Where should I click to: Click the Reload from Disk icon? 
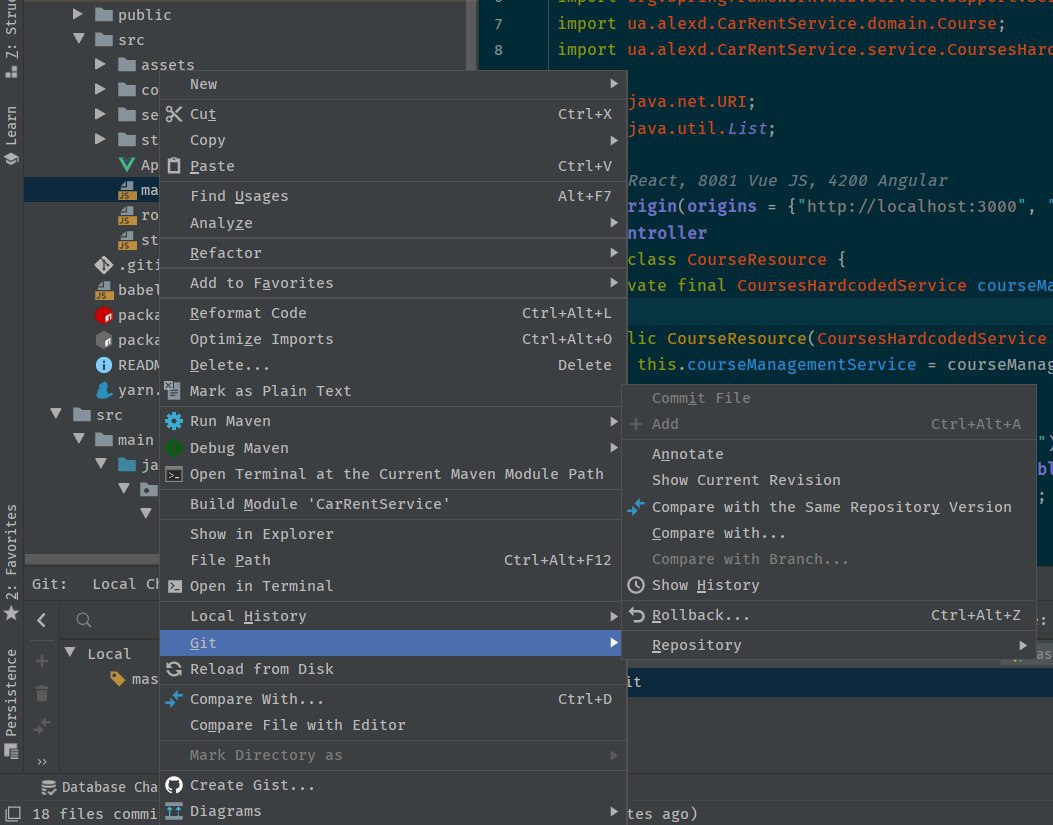coord(174,669)
